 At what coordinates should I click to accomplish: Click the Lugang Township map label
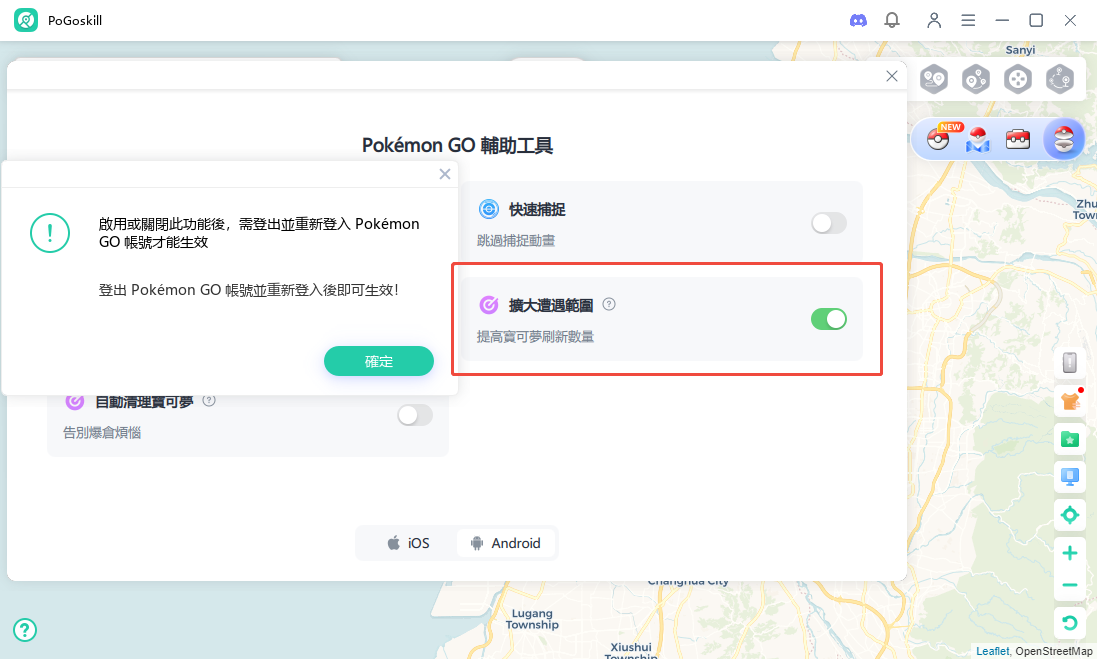pyautogui.click(x=532, y=619)
